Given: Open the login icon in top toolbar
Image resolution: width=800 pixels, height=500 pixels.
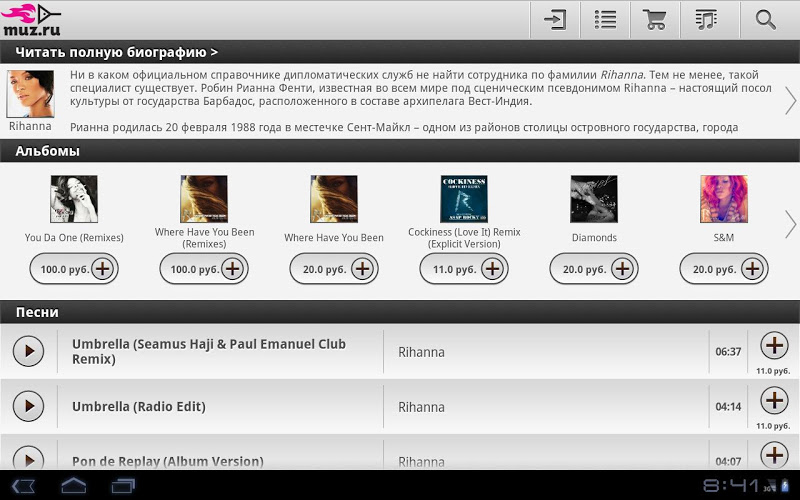Looking at the screenshot, I should [x=555, y=20].
